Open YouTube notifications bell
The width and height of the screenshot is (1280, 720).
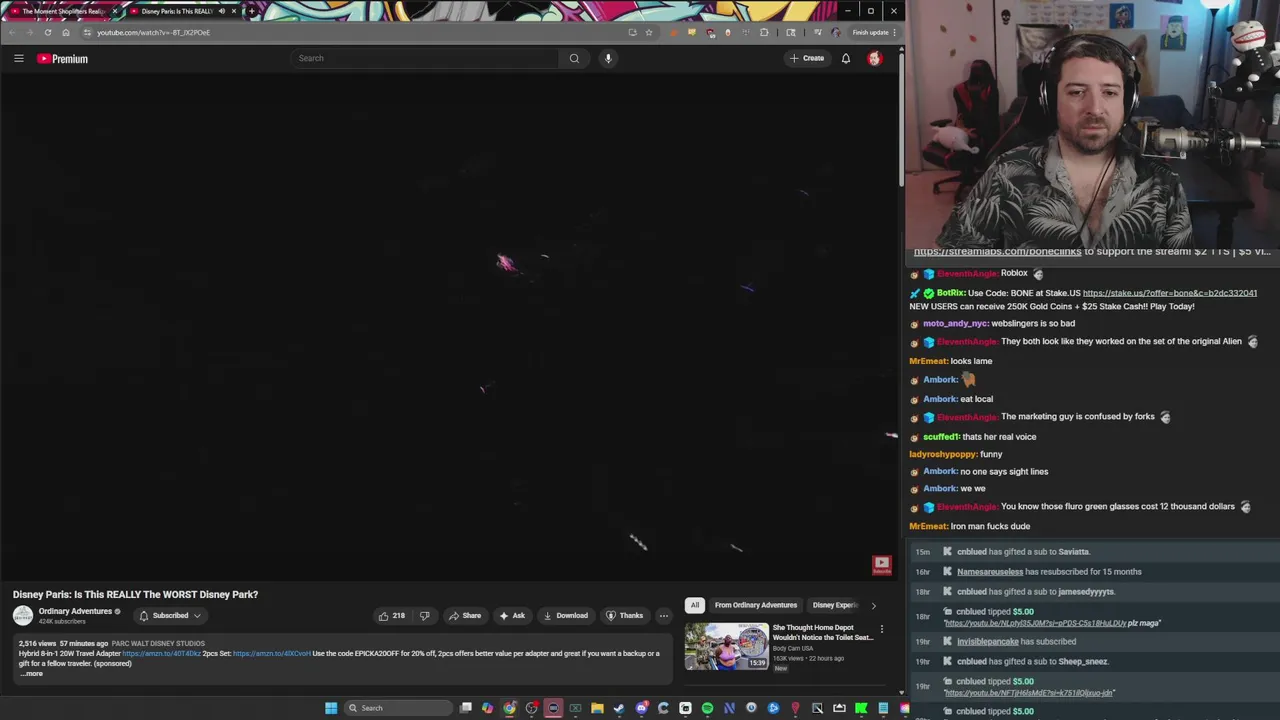[x=846, y=58]
